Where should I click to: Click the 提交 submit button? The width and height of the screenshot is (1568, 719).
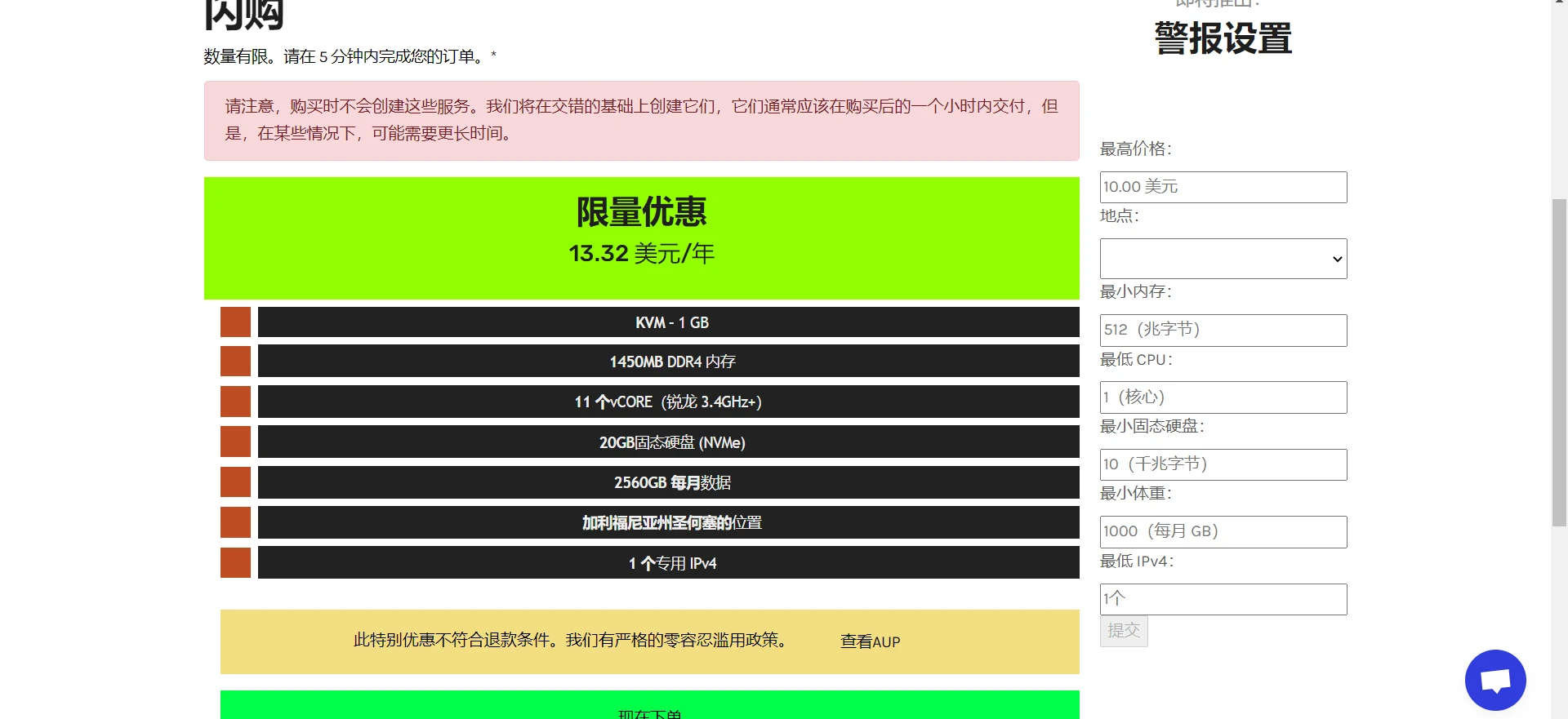point(1124,631)
